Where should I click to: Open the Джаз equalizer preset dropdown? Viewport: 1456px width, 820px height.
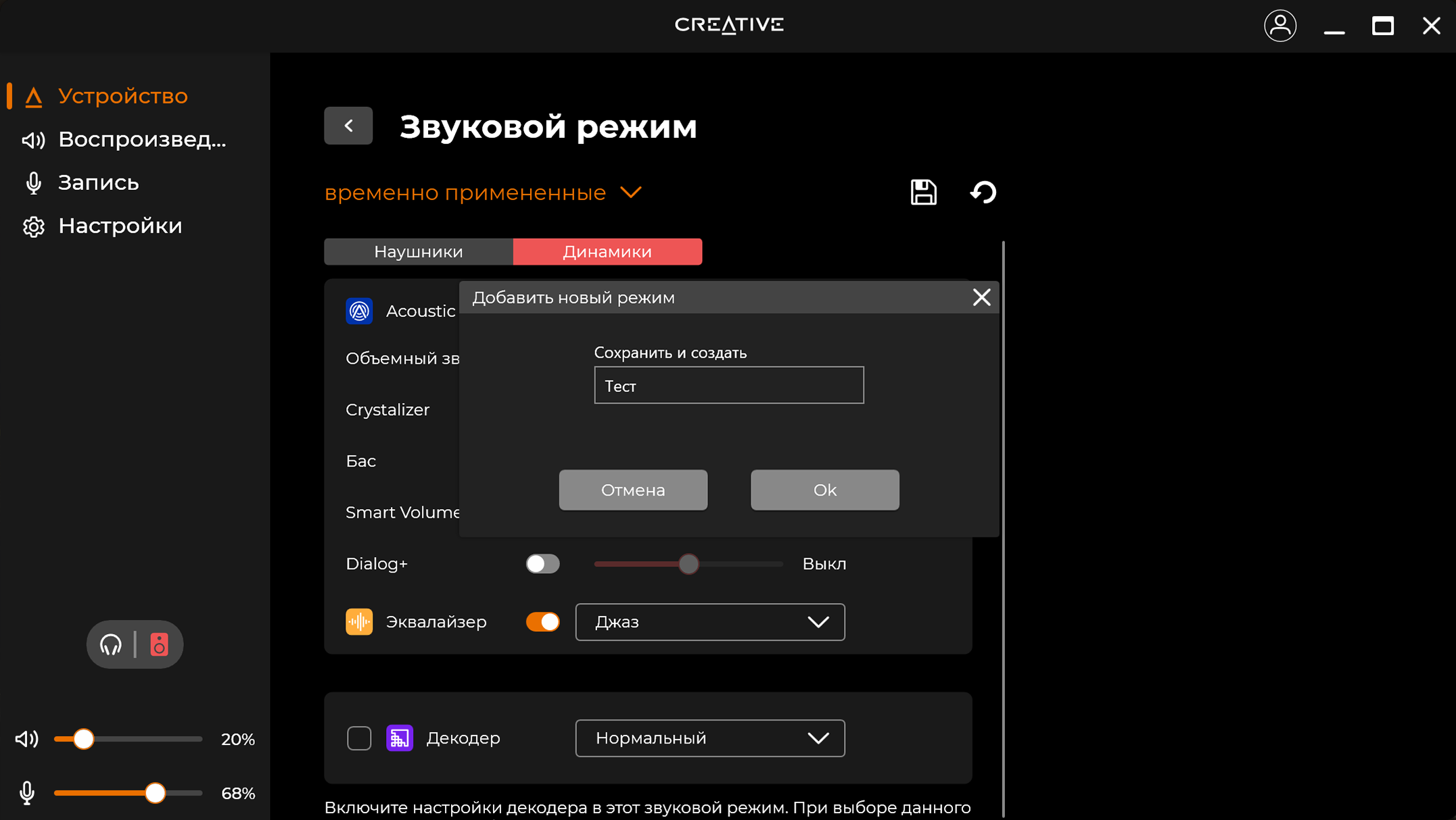(x=709, y=622)
